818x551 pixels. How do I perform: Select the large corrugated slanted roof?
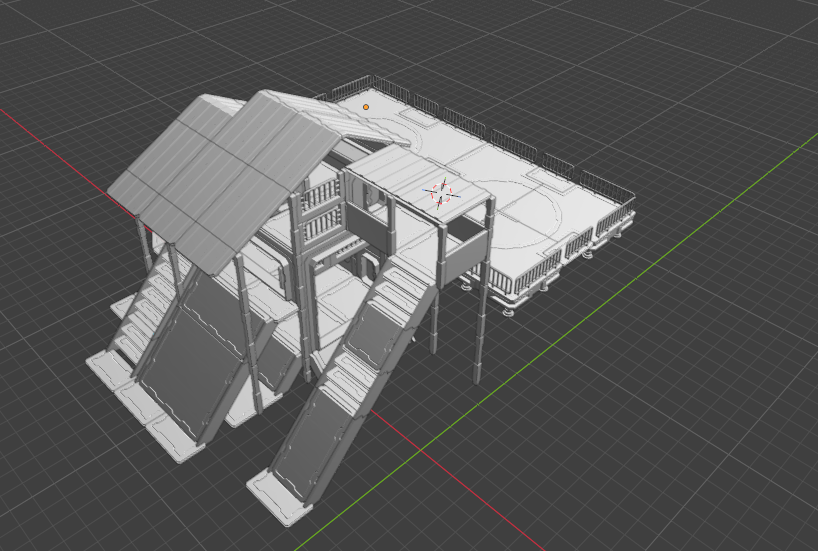pyautogui.click(x=224, y=180)
